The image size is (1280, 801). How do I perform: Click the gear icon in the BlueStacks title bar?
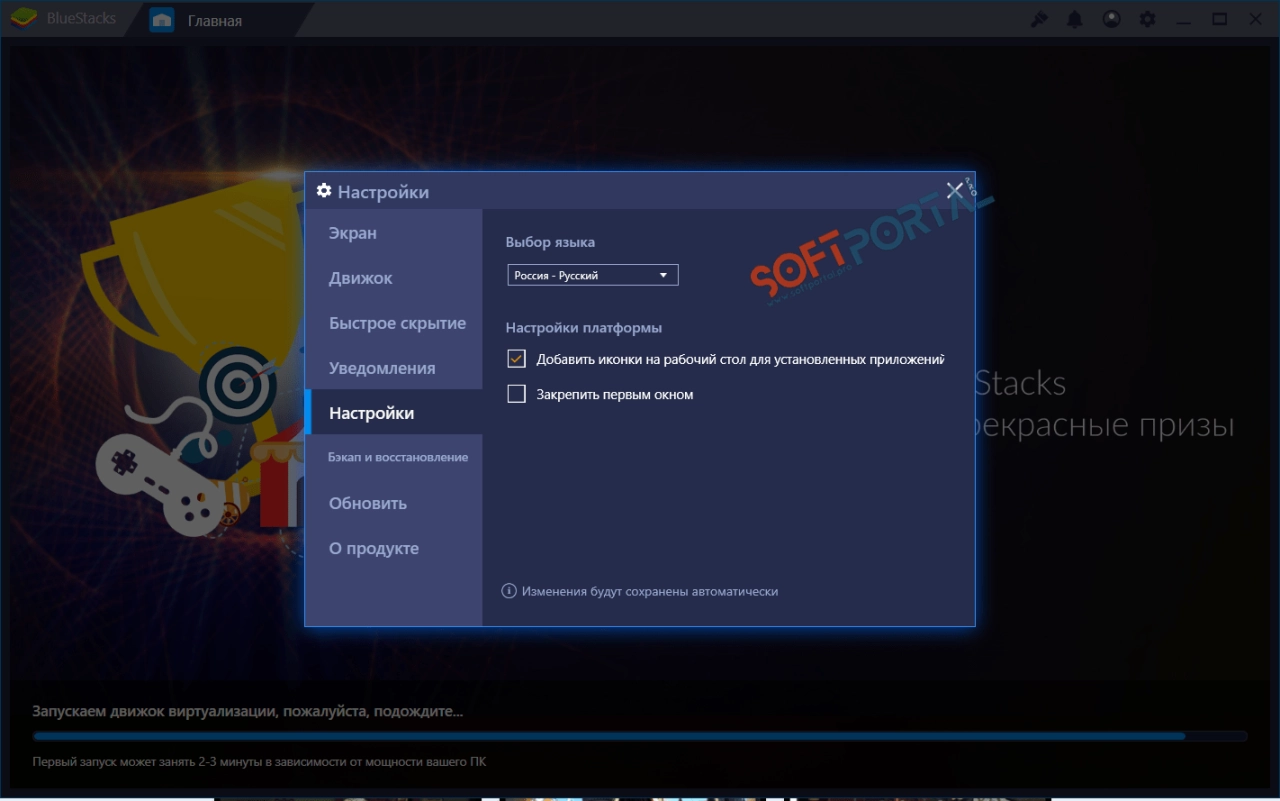[1147, 19]
